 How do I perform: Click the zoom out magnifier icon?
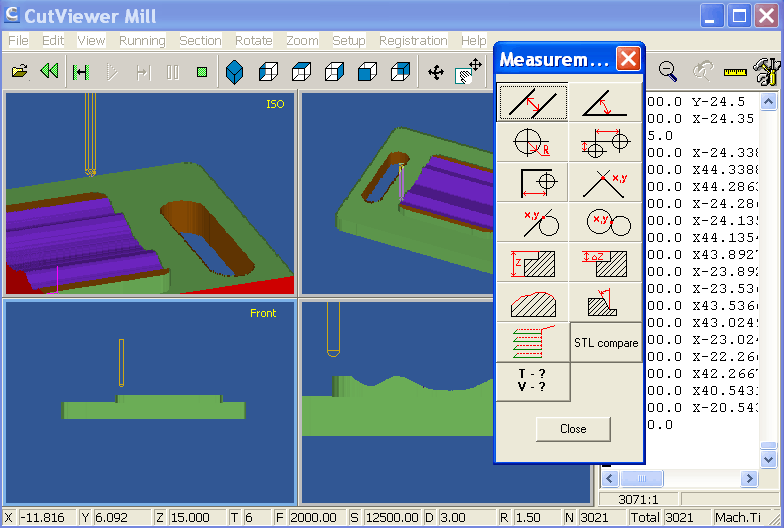pyautogui.click(x=668, y=71)
